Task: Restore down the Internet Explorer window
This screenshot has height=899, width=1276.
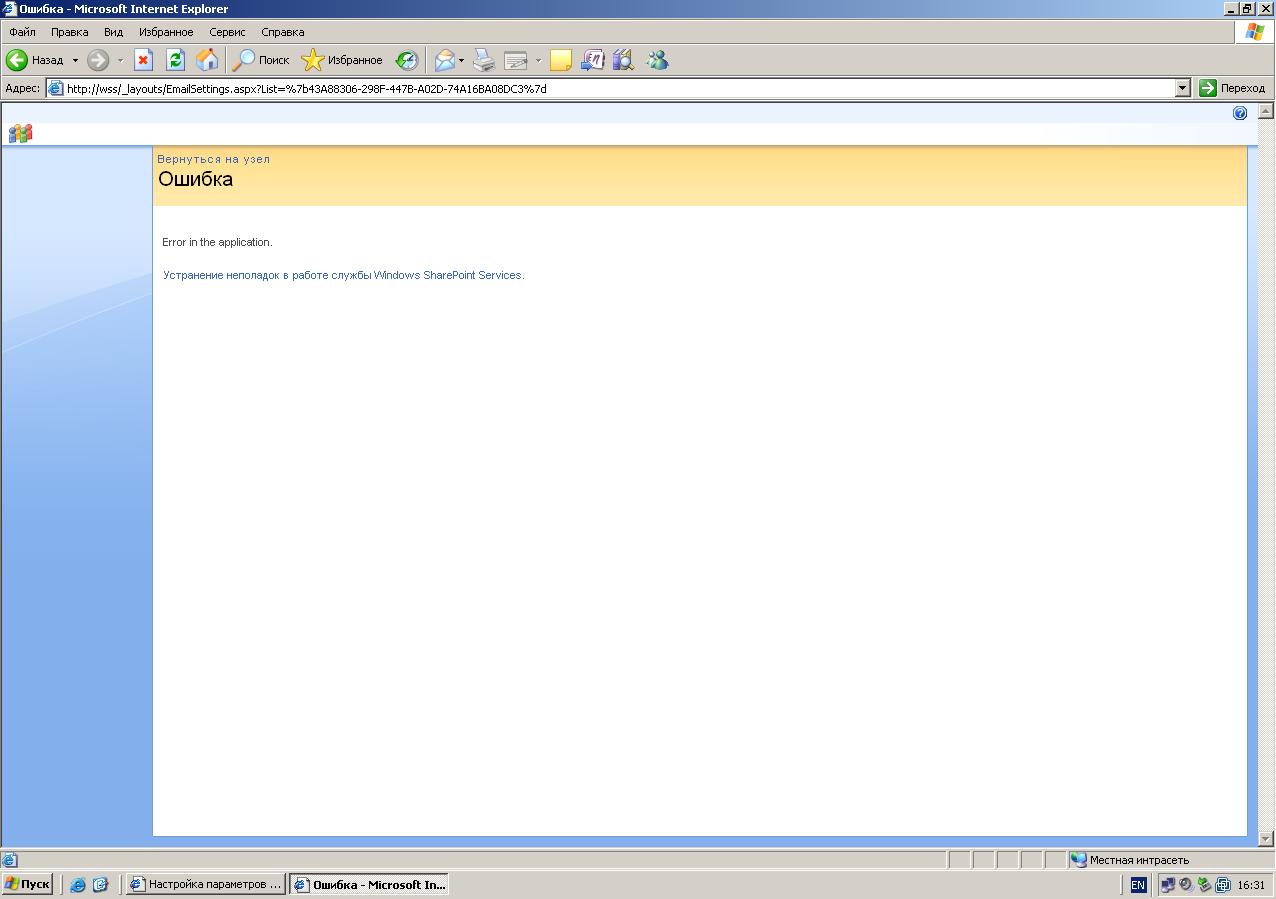Action: tap(1247, 9)
